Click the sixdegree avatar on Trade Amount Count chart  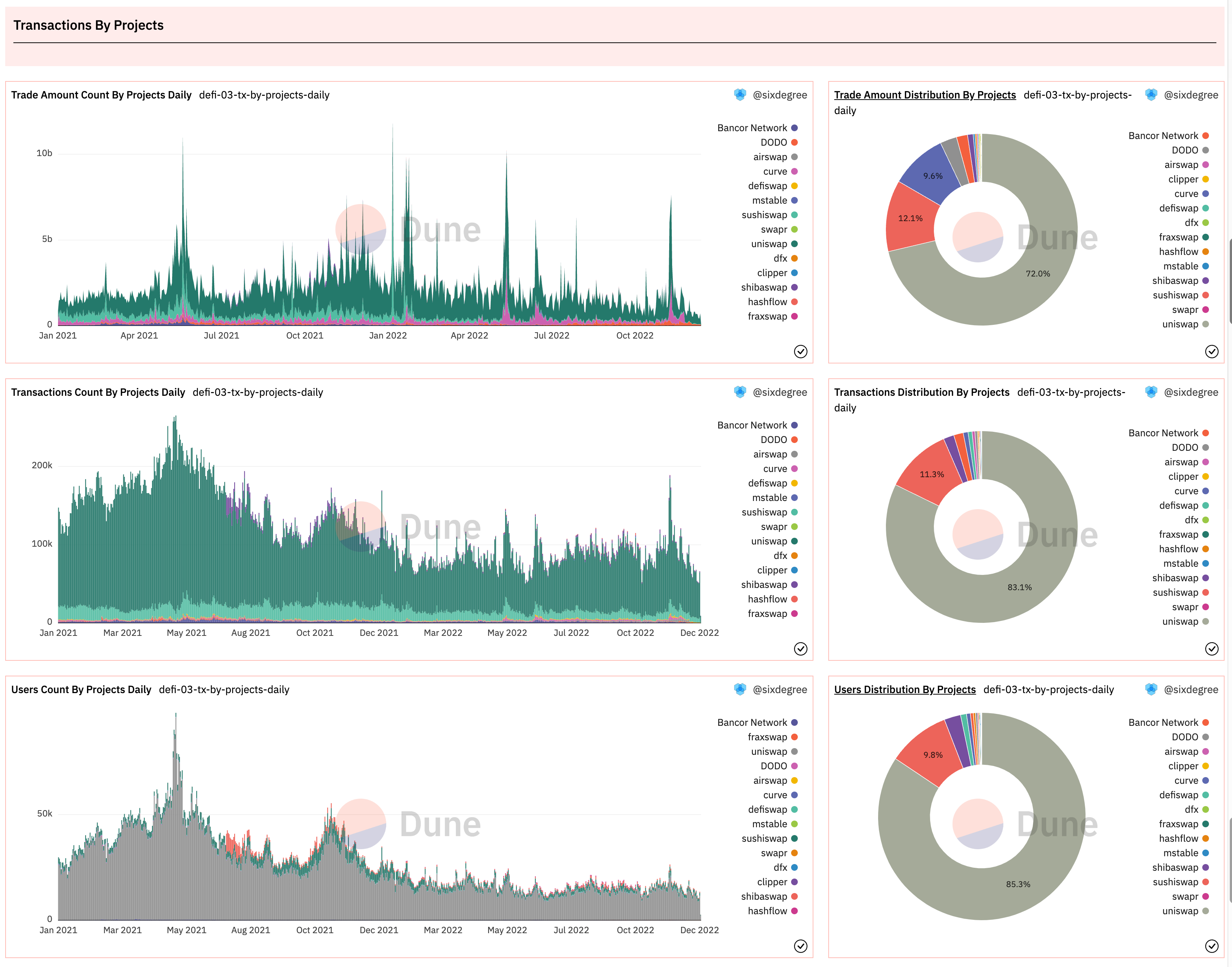pos(740,94)
